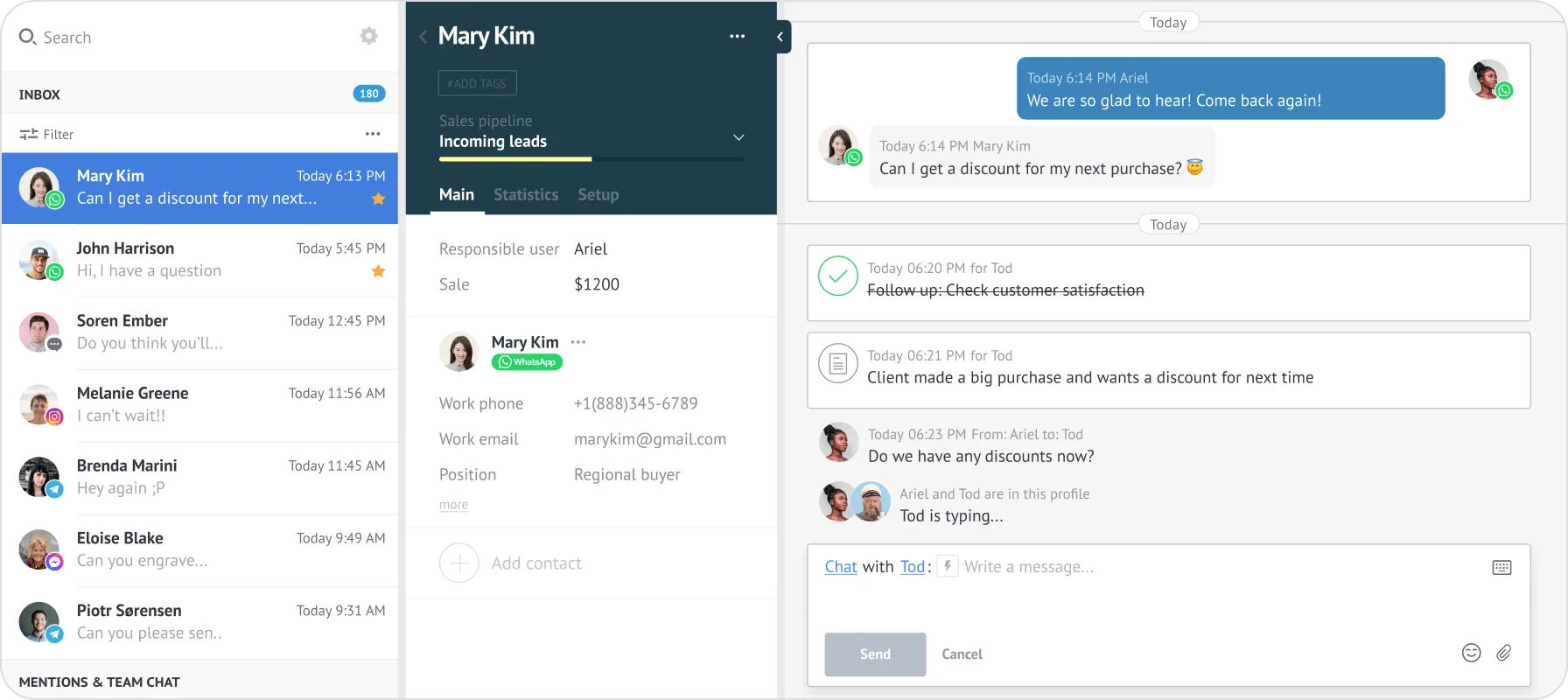Click the inbox unread count badge 180
Image resolution: width=1568 pixels, height=700 pixels.
point(369,94)
